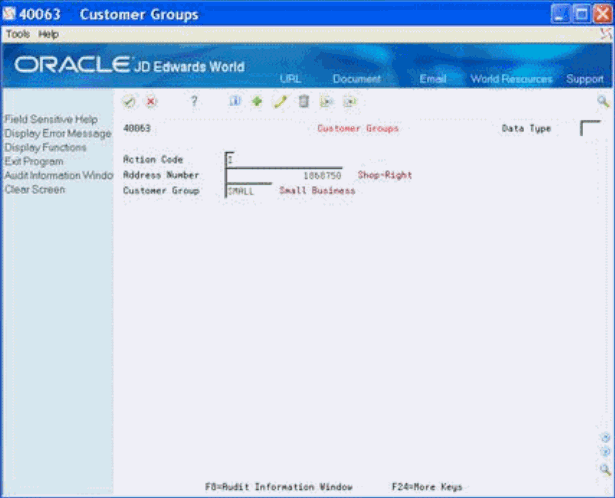Select Display Functions in sidebar
Screen dimensions: 615x498
45,147
